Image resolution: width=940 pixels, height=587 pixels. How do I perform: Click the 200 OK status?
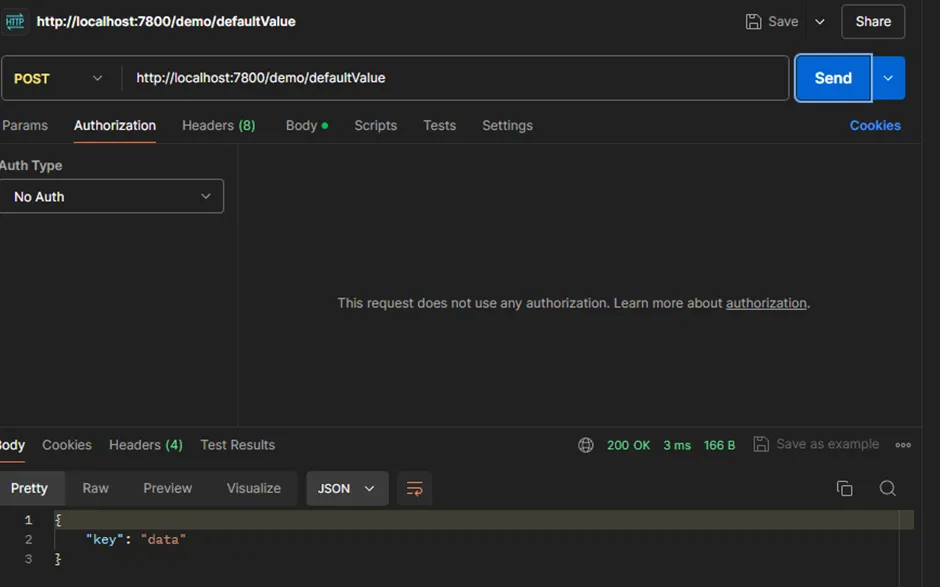(x=628, y=445)
